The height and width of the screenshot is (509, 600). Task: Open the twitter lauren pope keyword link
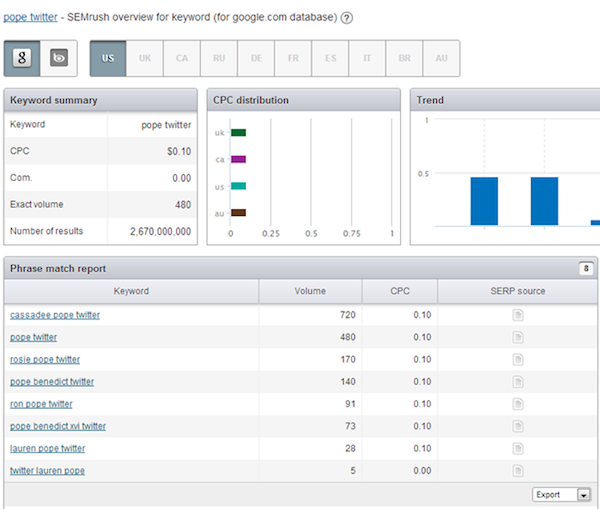coord(47,470)
